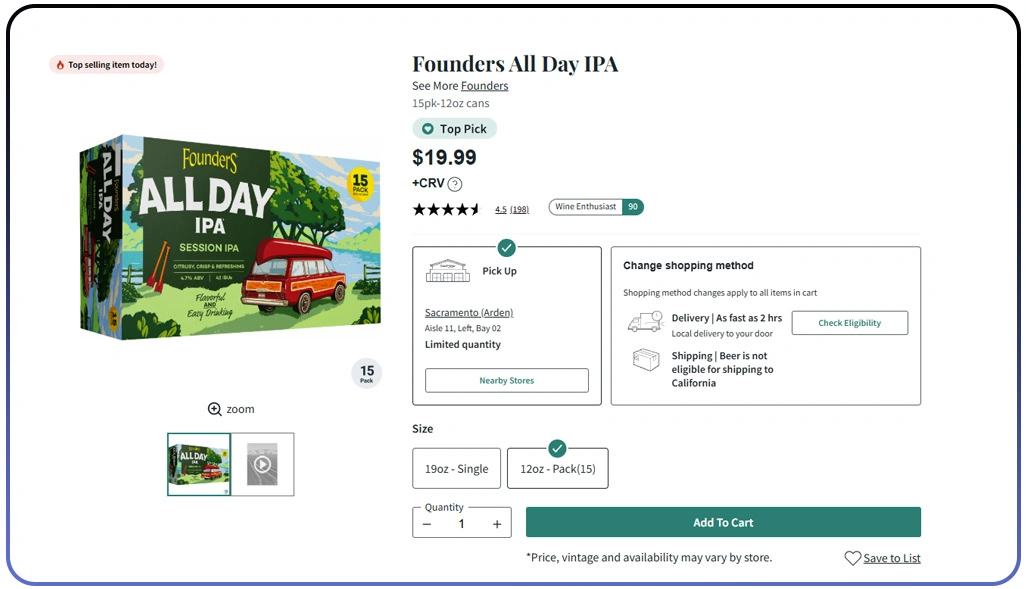Image resolution: width=1026 pixels, height=589 pixels.
Task: Open the Founders brand link
Action: [x=484, y=86]
